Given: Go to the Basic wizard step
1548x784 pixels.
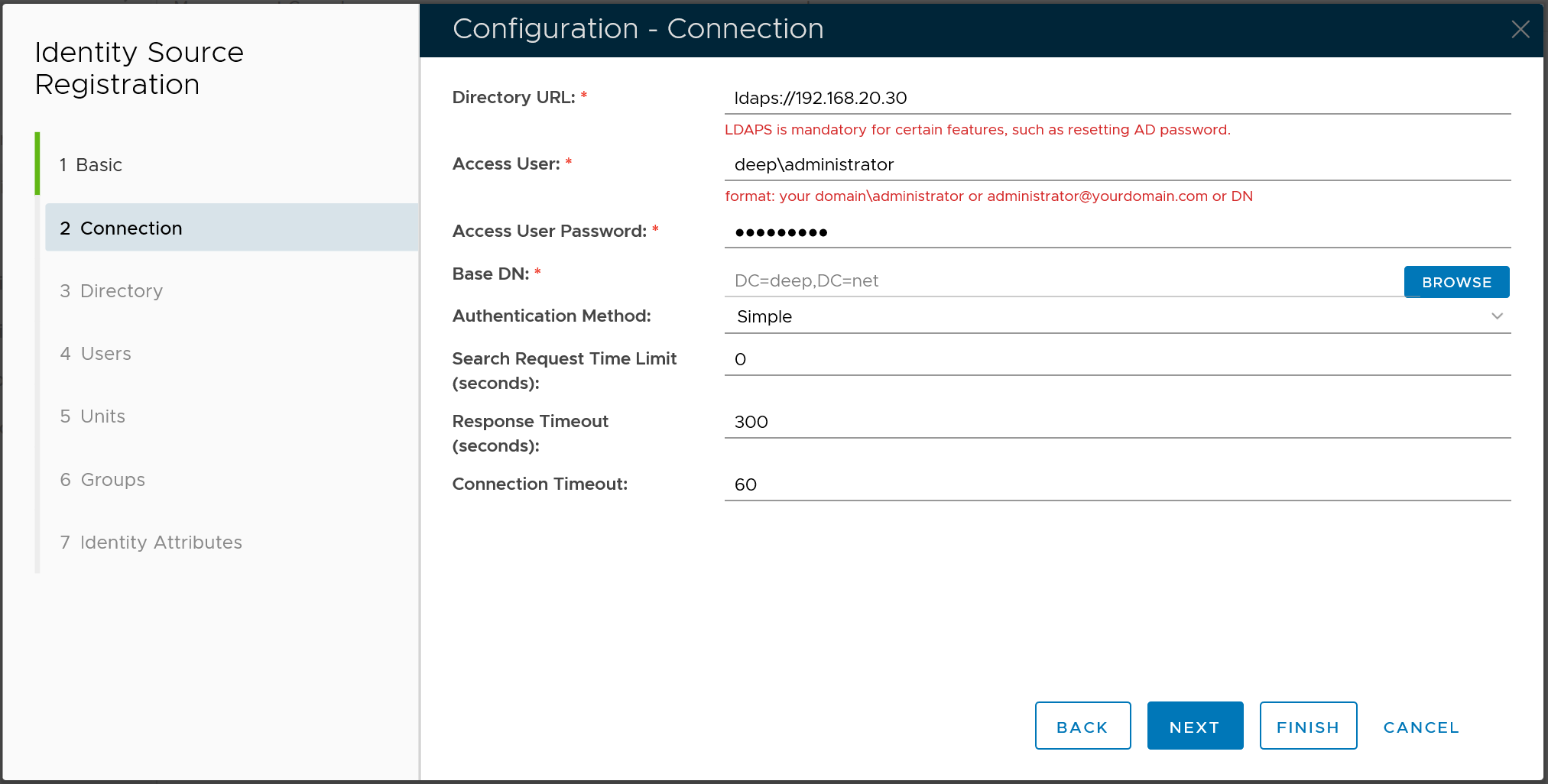Looking at the screenshot, I should coord(99,165).
